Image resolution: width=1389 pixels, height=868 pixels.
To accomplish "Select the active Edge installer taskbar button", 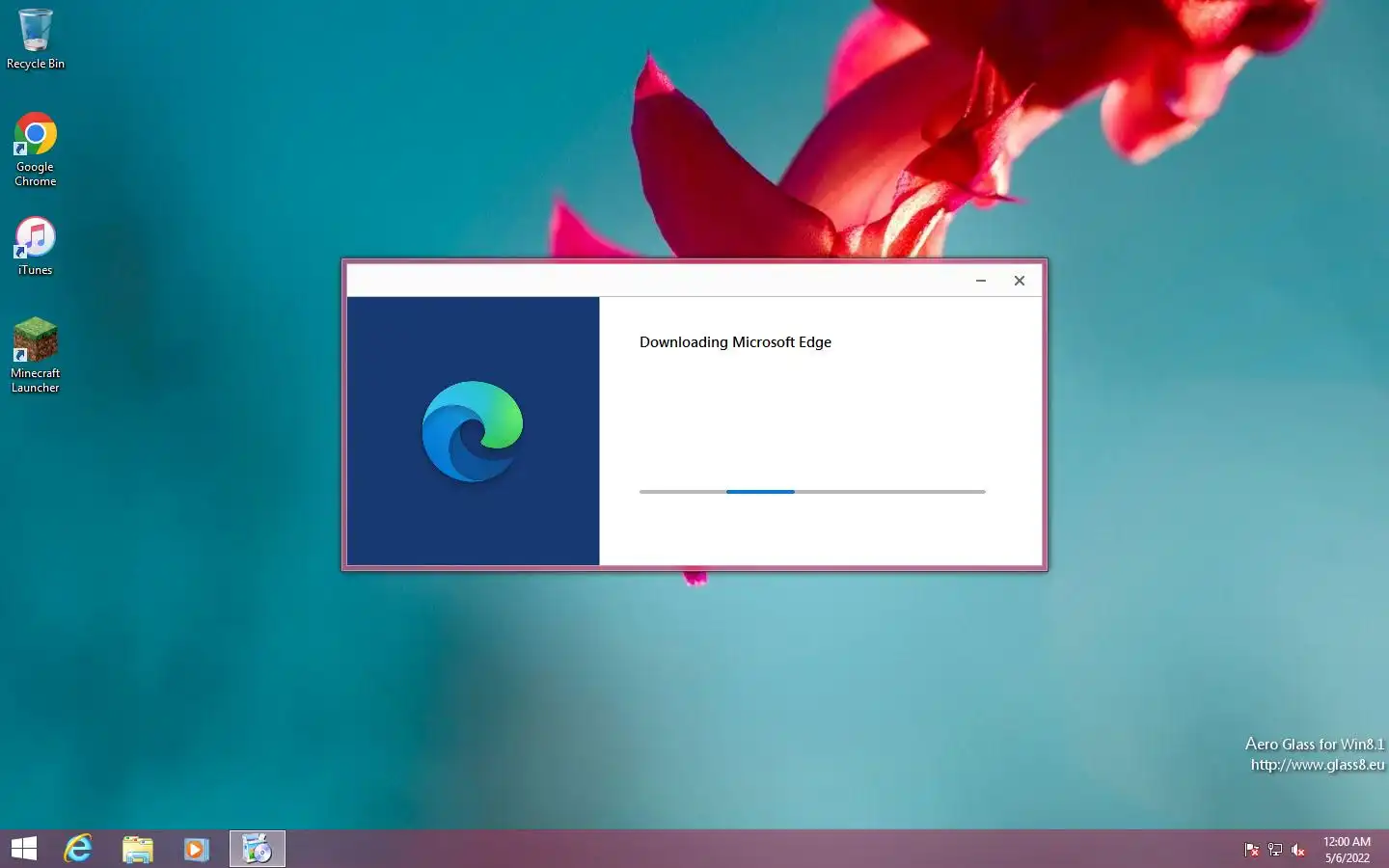I will tap(258, 849).
